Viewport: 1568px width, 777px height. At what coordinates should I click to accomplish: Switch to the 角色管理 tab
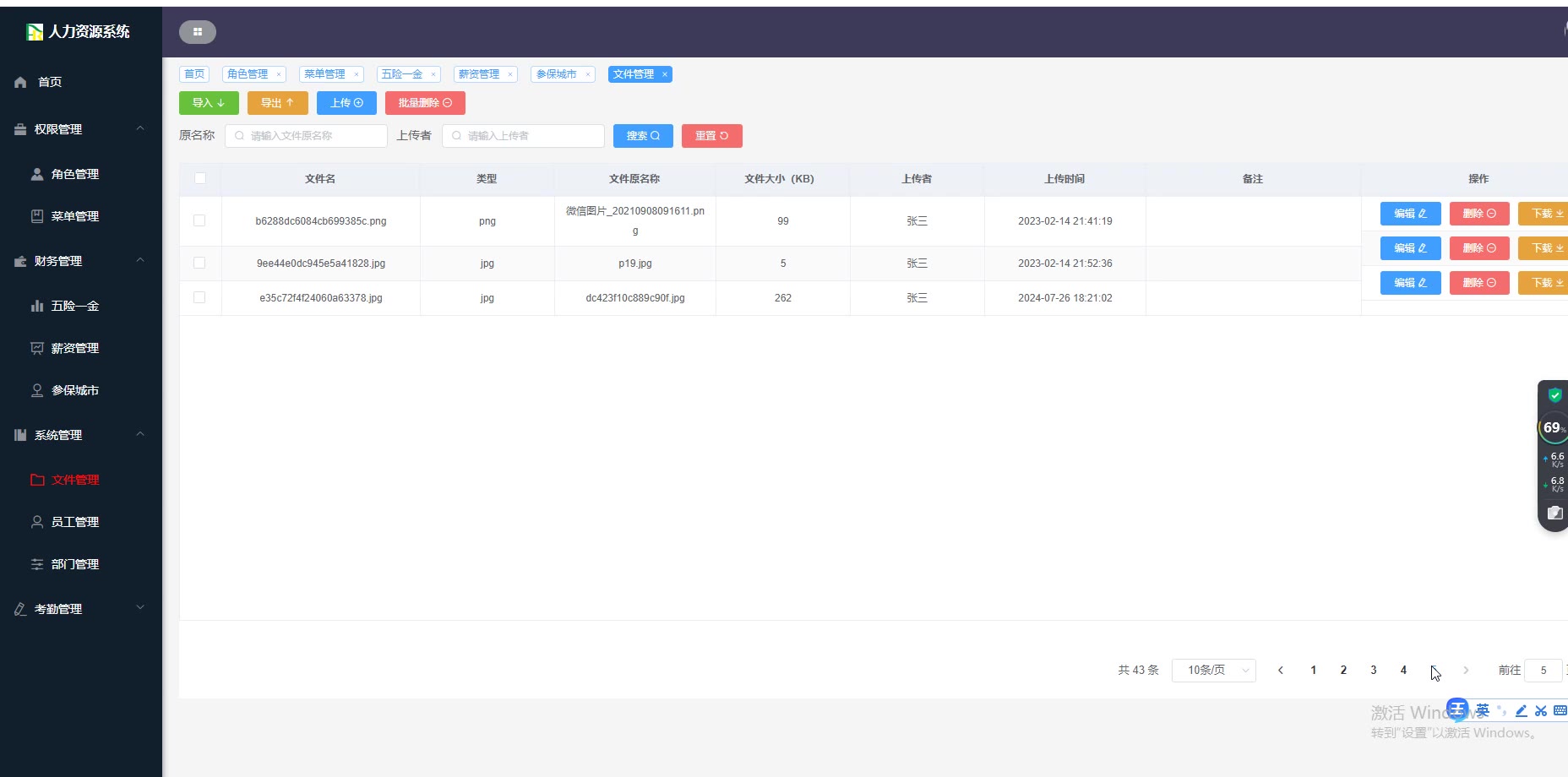click(x=248, y=74)
